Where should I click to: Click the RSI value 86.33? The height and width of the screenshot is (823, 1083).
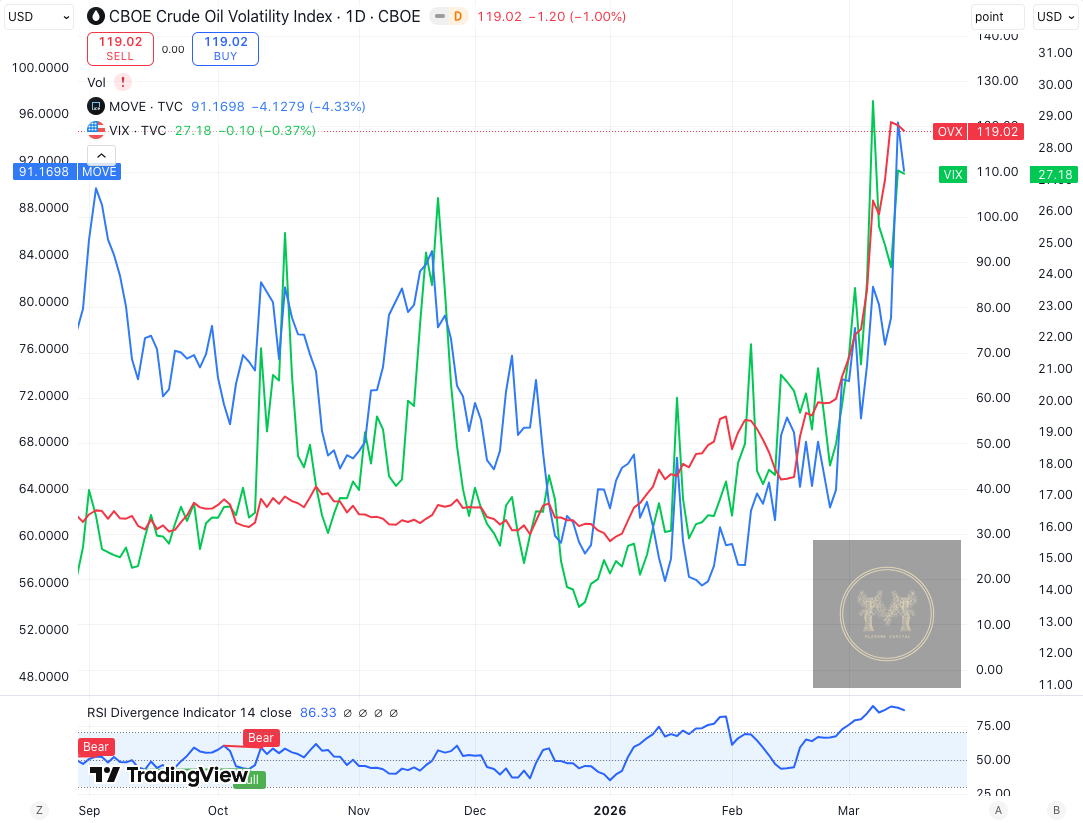point(318,713)
